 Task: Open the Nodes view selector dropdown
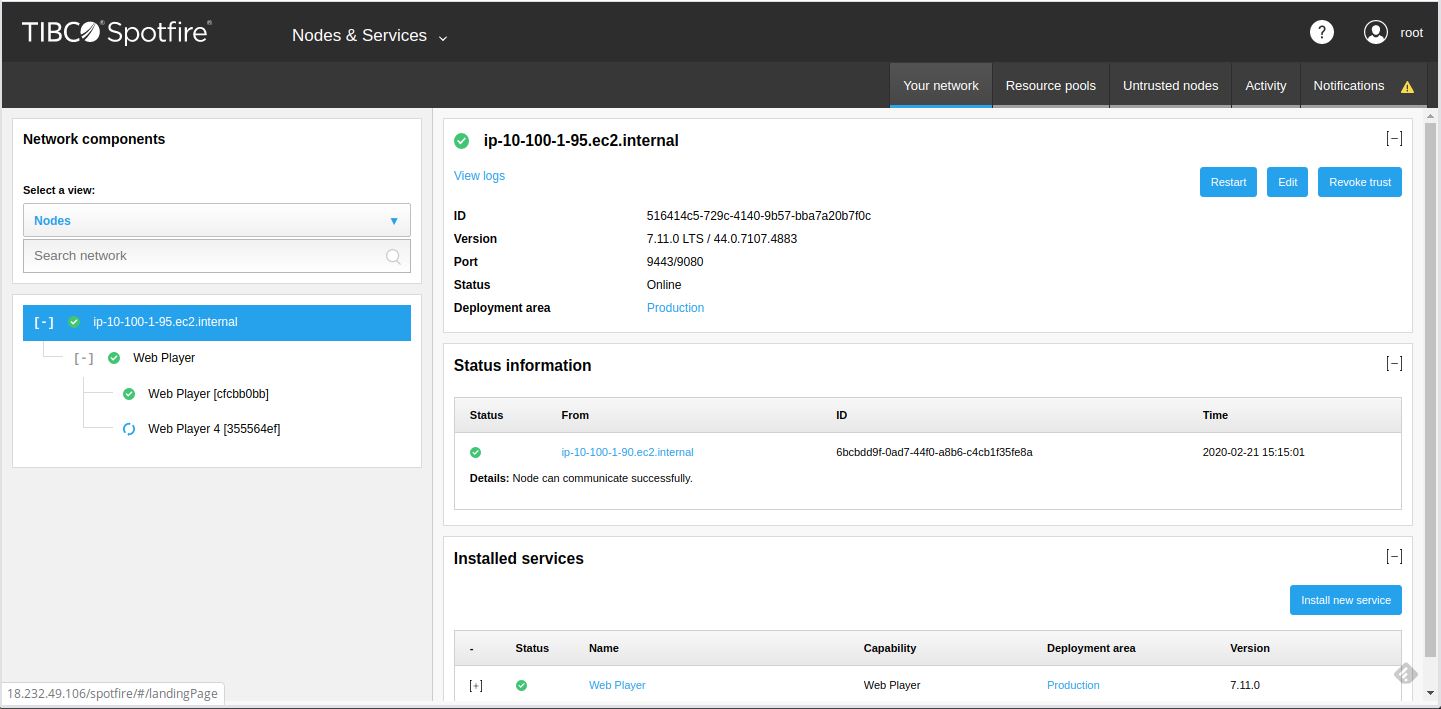[217, 221]
